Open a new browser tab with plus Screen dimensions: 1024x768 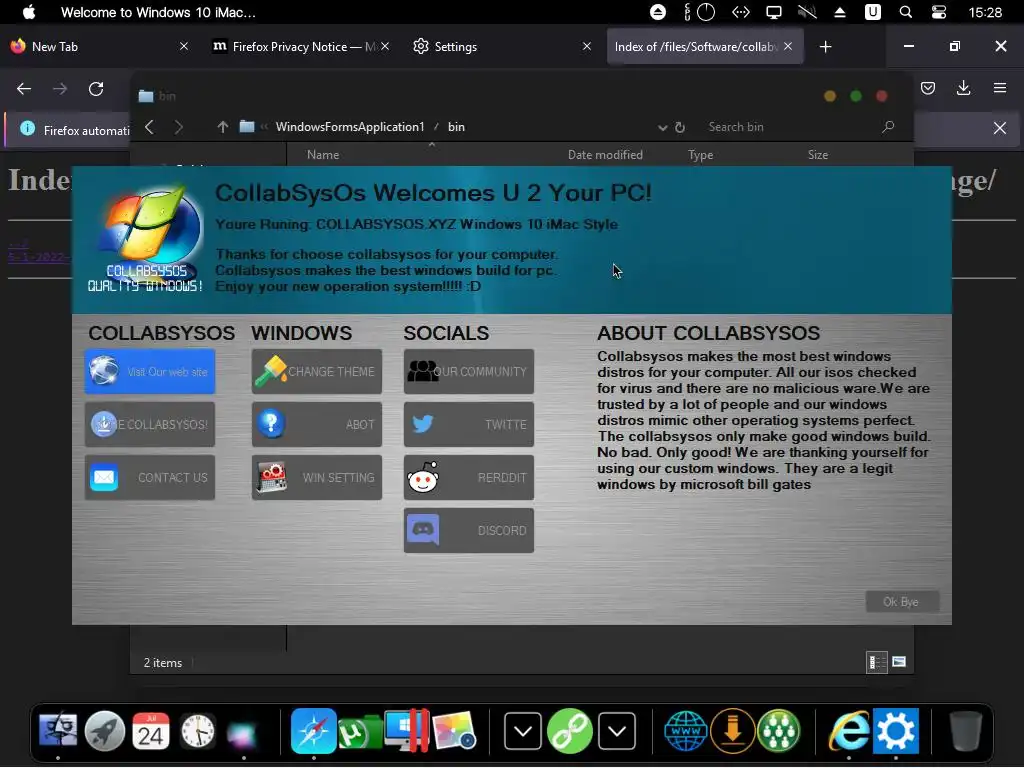825,46
